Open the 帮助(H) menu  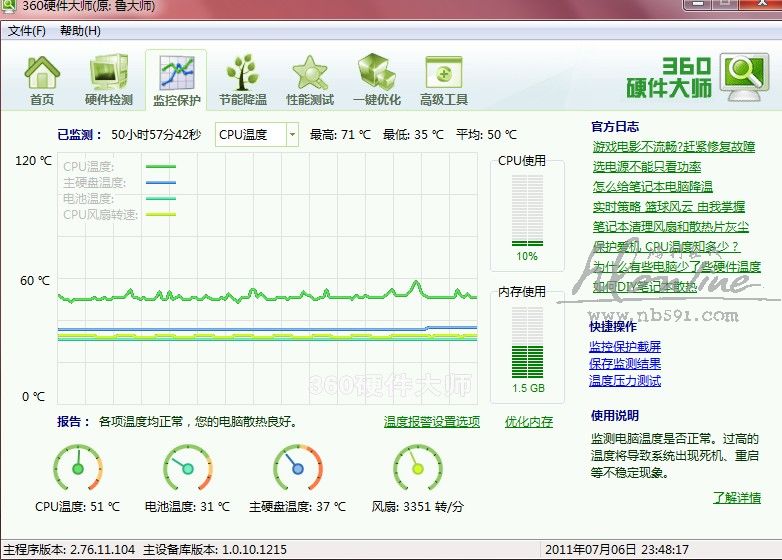(x=80, y=31)
